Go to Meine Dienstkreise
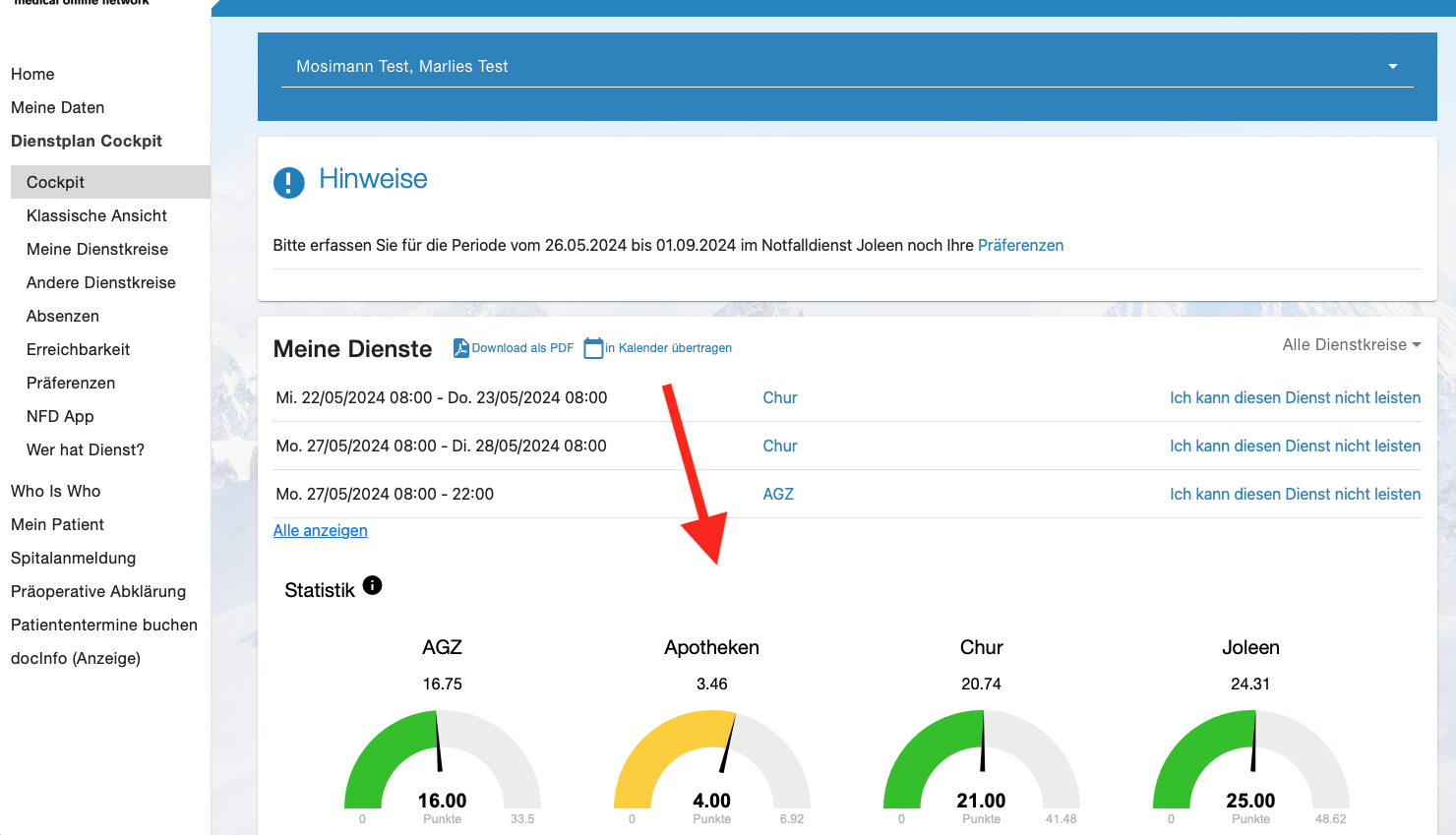The width and height of the screenshot is (1456, 835). [97, 249]
